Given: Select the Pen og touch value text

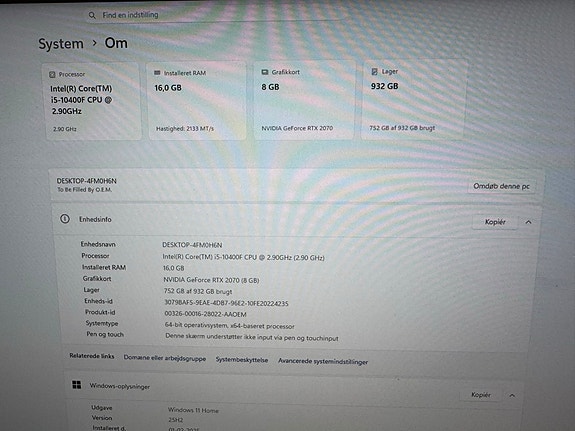Looking at the screenshot, I should click(x=252, y=337).
